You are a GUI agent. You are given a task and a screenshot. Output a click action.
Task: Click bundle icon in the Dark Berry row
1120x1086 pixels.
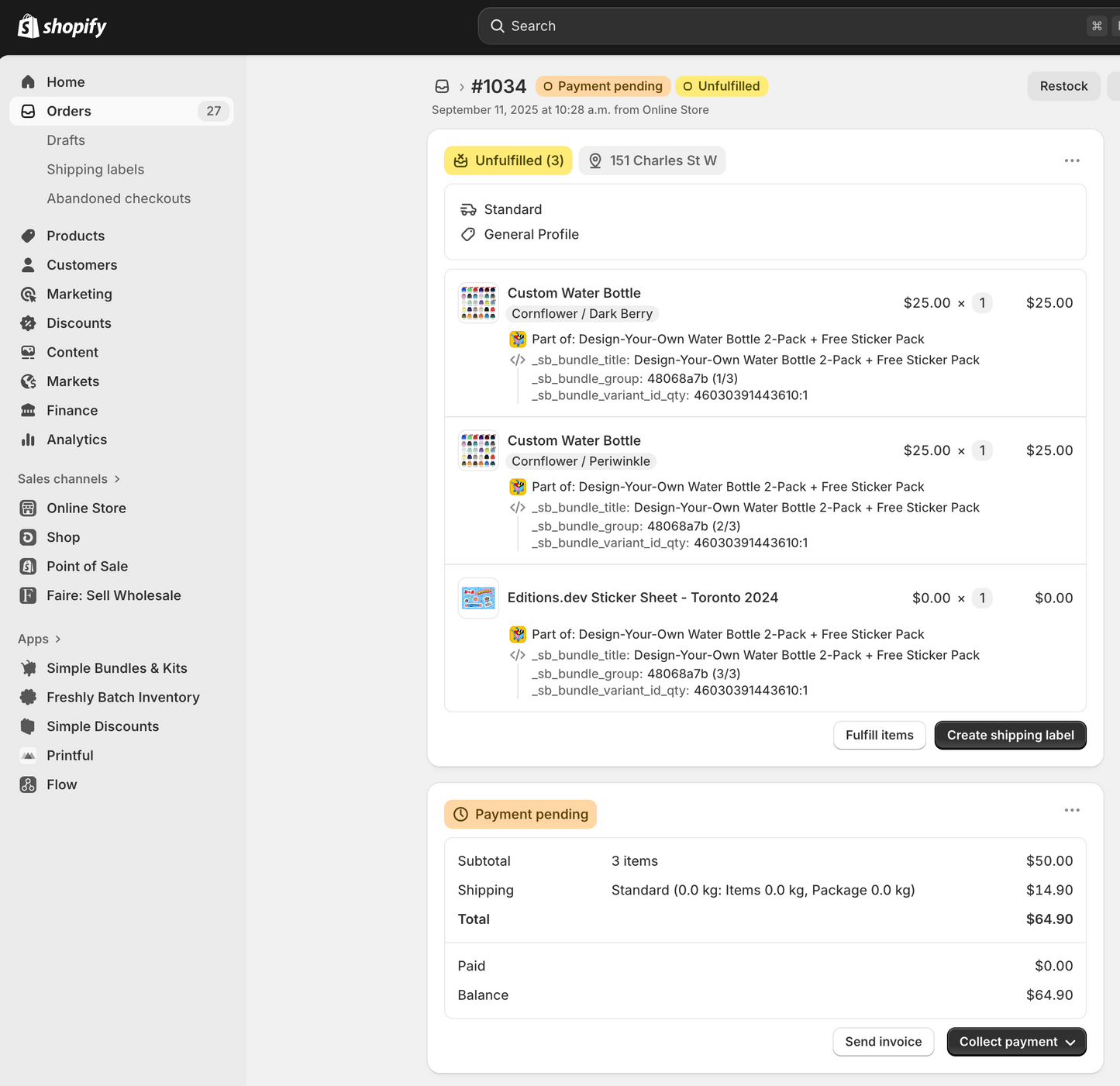(518, 340)
